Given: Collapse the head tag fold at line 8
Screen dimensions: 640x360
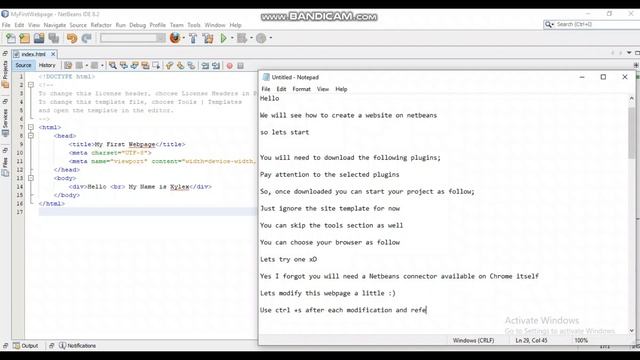Looking at the screenshot, I should click(31, 136).
